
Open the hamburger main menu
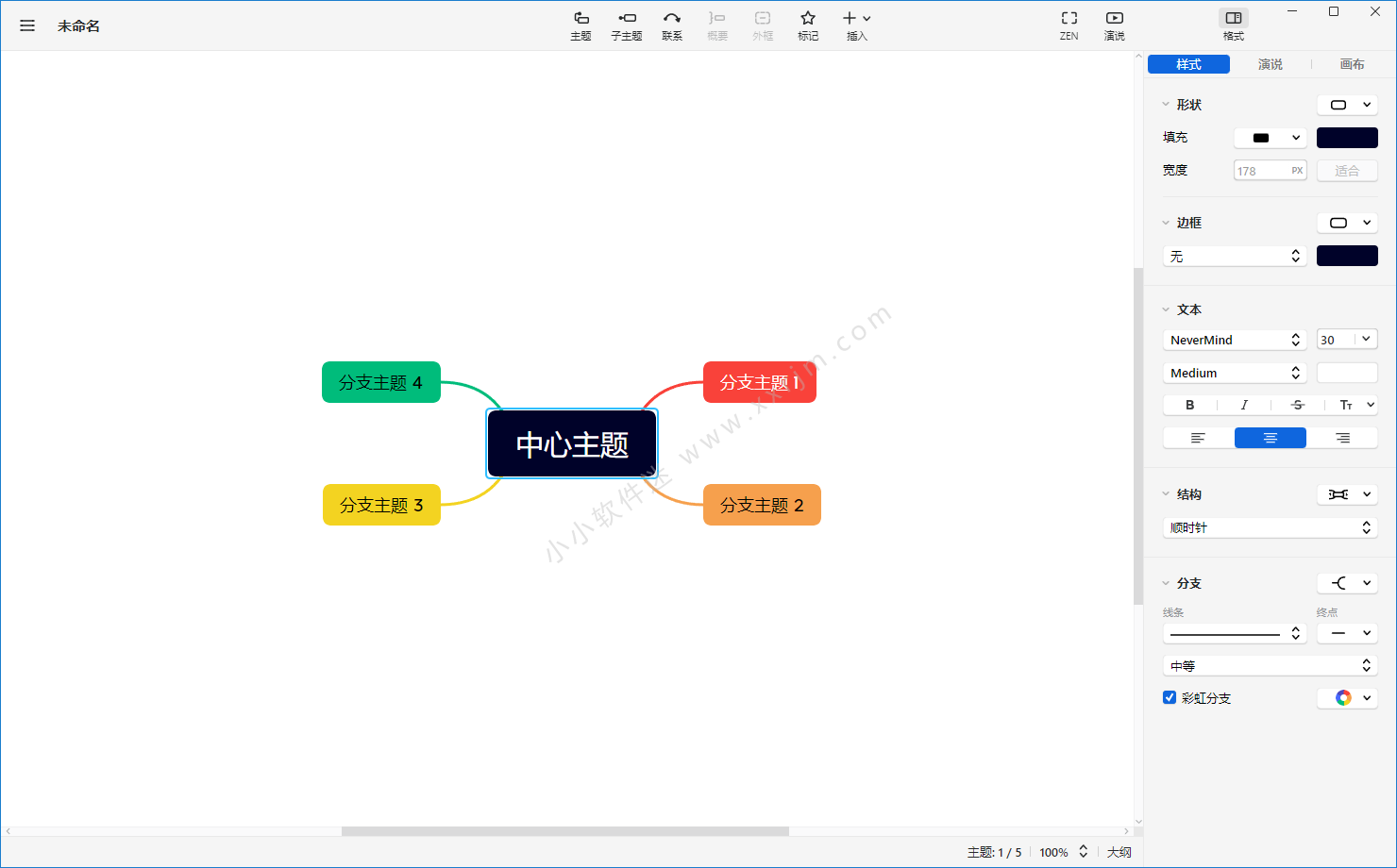coord(27,25)
